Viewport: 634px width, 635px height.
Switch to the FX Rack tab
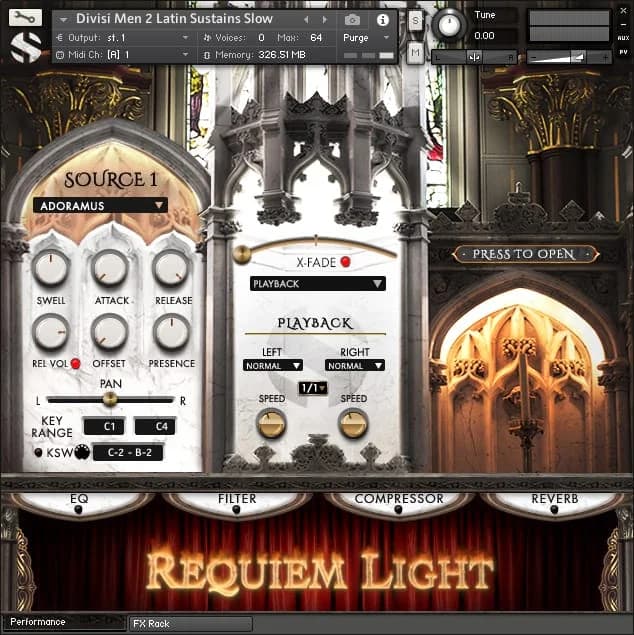[190, 624]
